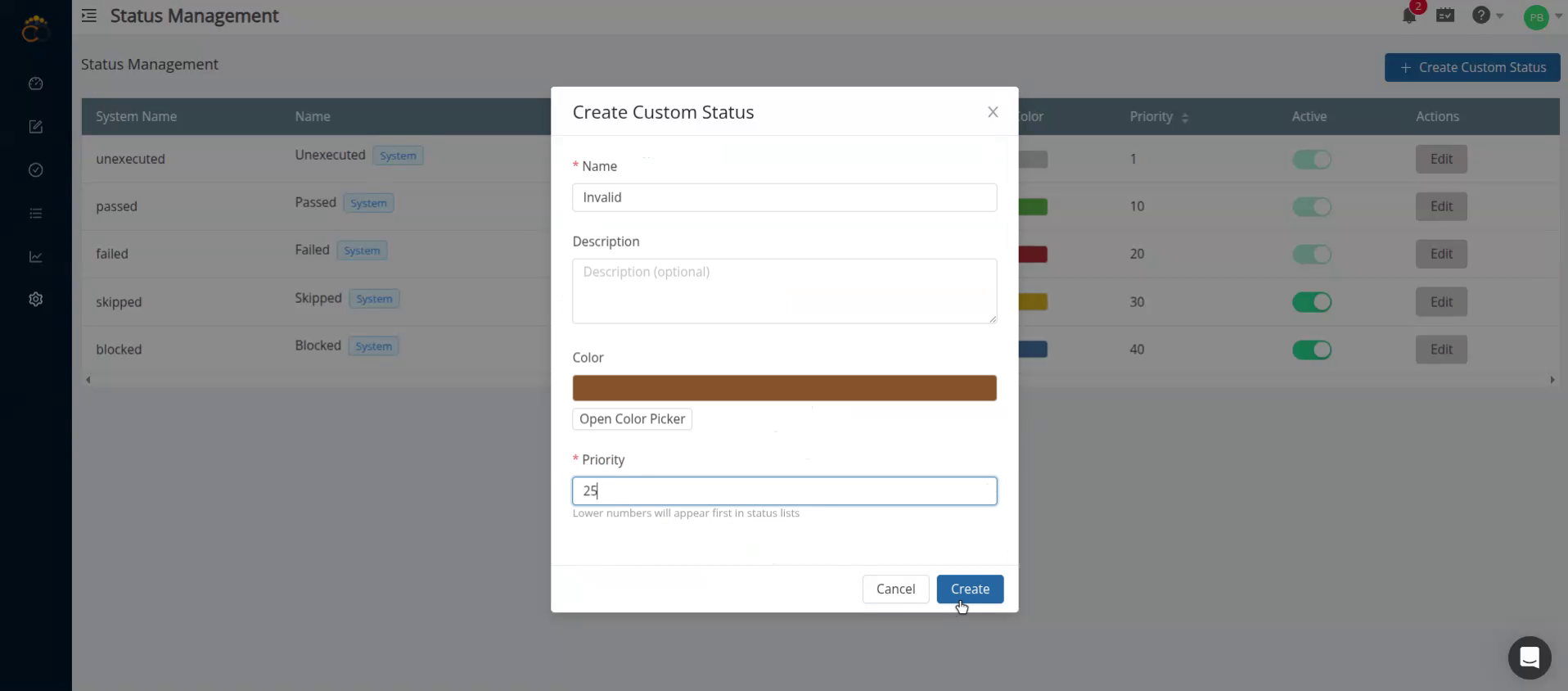Expand the help question mark dropdown

point(1486,16)
